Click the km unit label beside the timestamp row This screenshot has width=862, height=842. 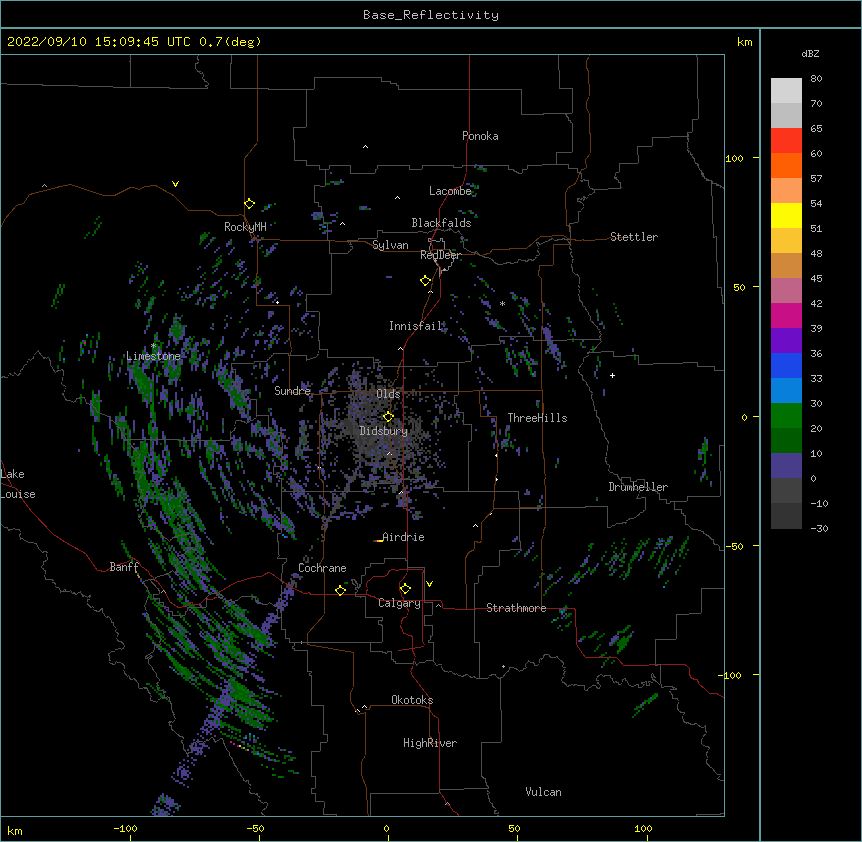coord(744,42)
